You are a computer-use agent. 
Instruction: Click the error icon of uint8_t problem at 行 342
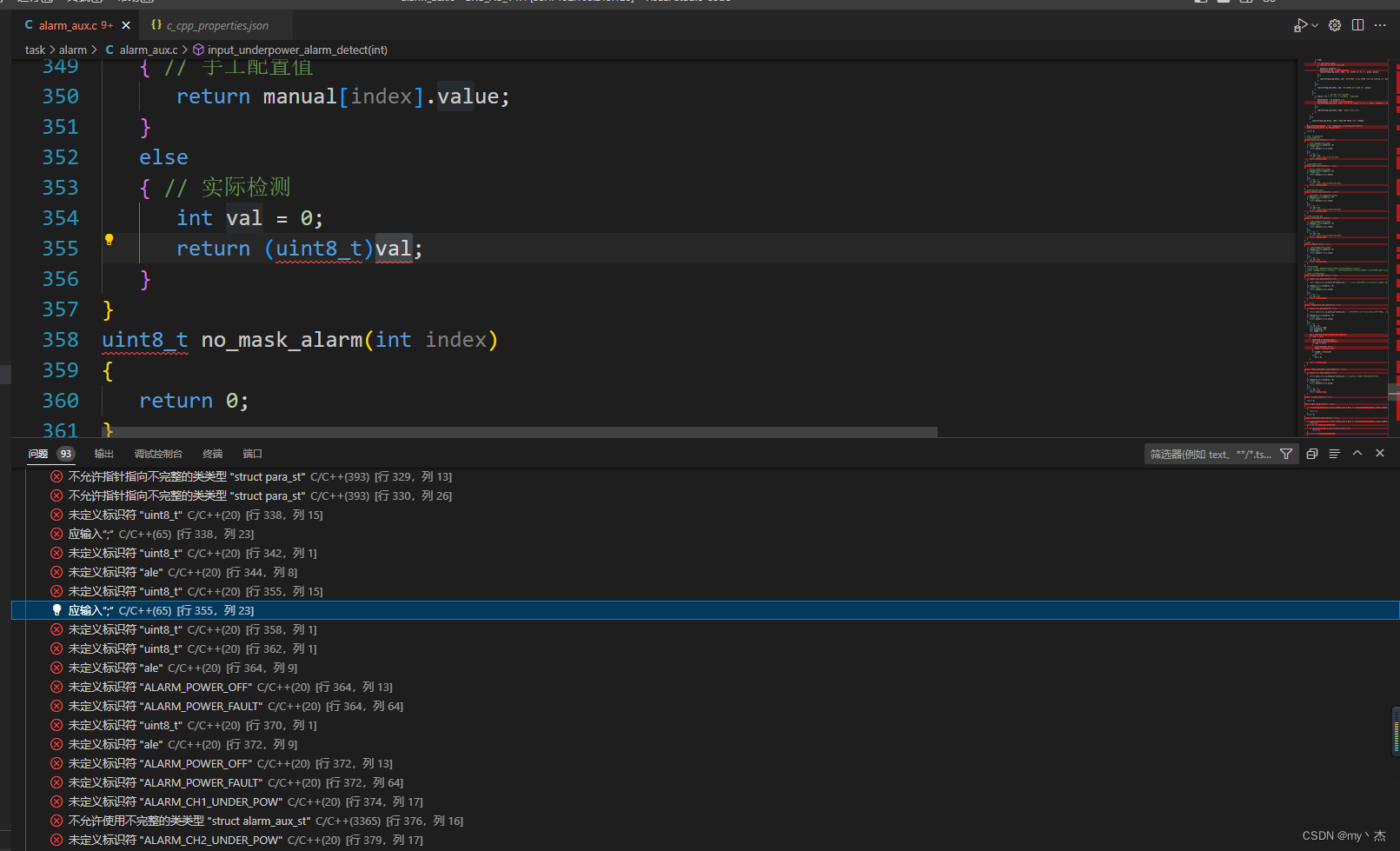[x=56, y=553]
